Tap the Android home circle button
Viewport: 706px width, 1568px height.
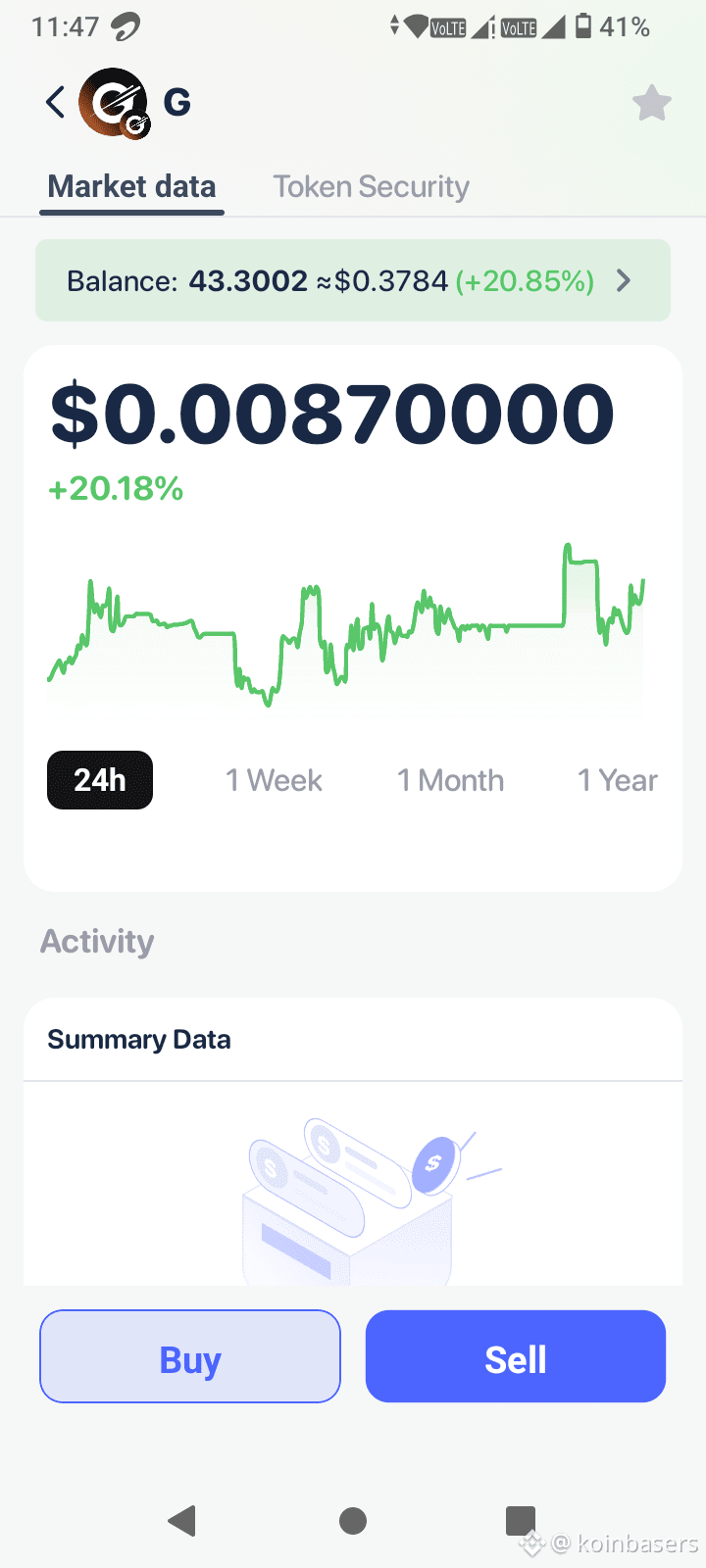click(353, 1520)
